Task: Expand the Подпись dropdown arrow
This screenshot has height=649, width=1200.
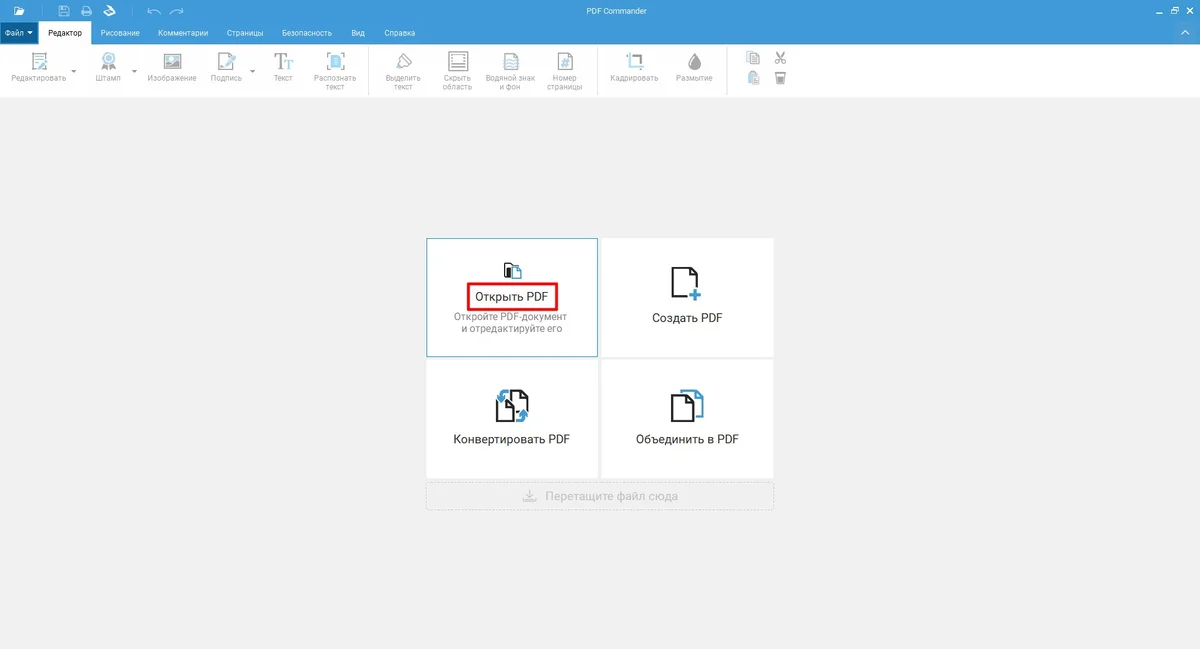Action: click(x=252, y=72)
